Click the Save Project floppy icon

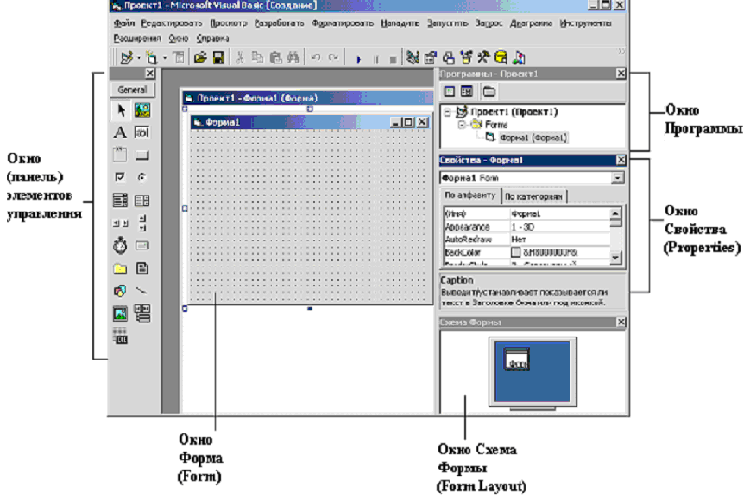point(218,58)
